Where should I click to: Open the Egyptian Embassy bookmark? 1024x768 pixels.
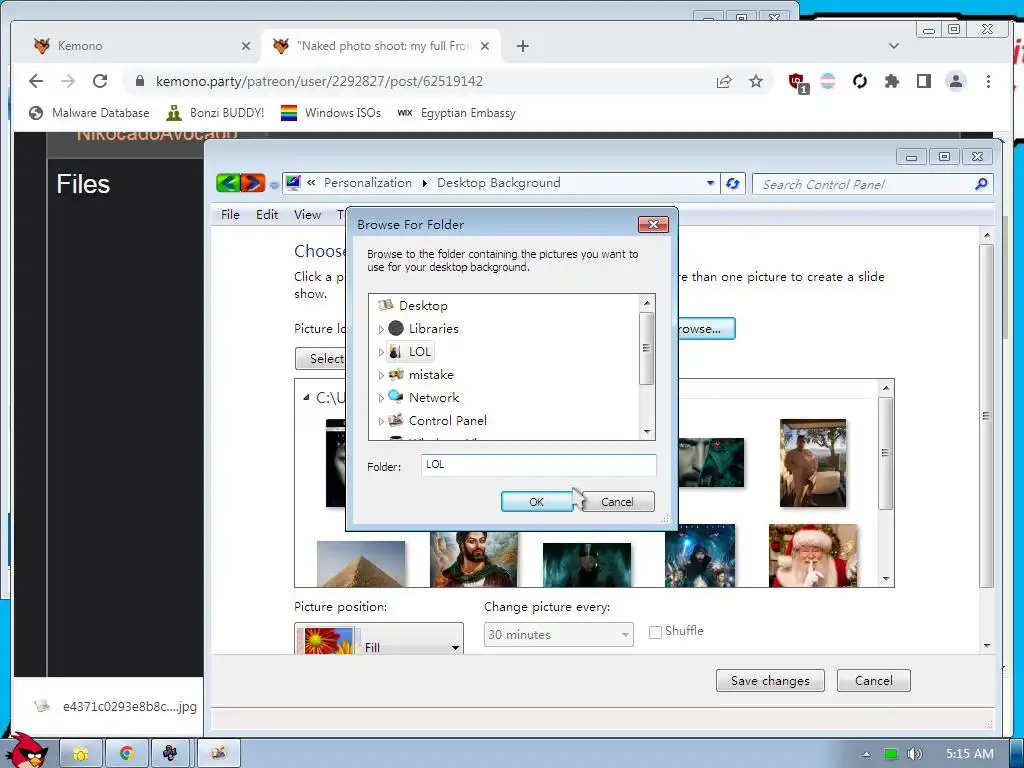click(x=456, y=113)
